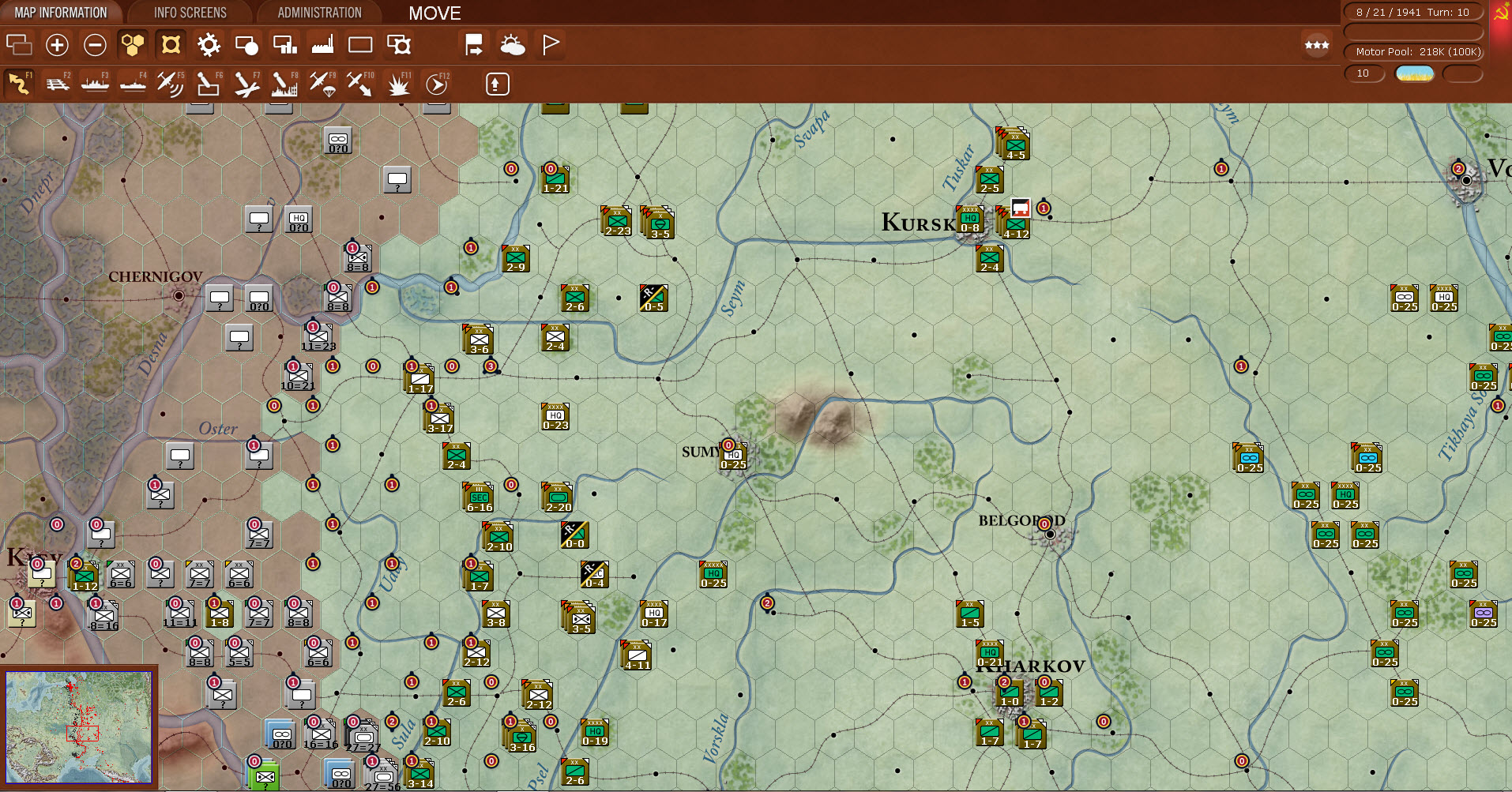Click the Belgorod city hex
This screenshot has width=1512, height=792.
coord(1050,535)
